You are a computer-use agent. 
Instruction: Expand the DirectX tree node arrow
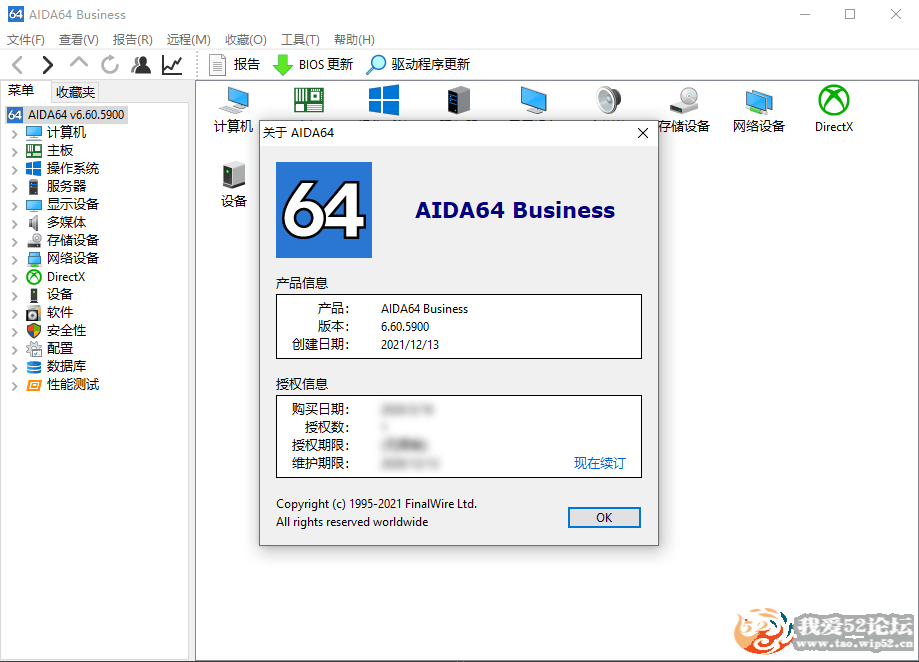(x=15, y=278)
